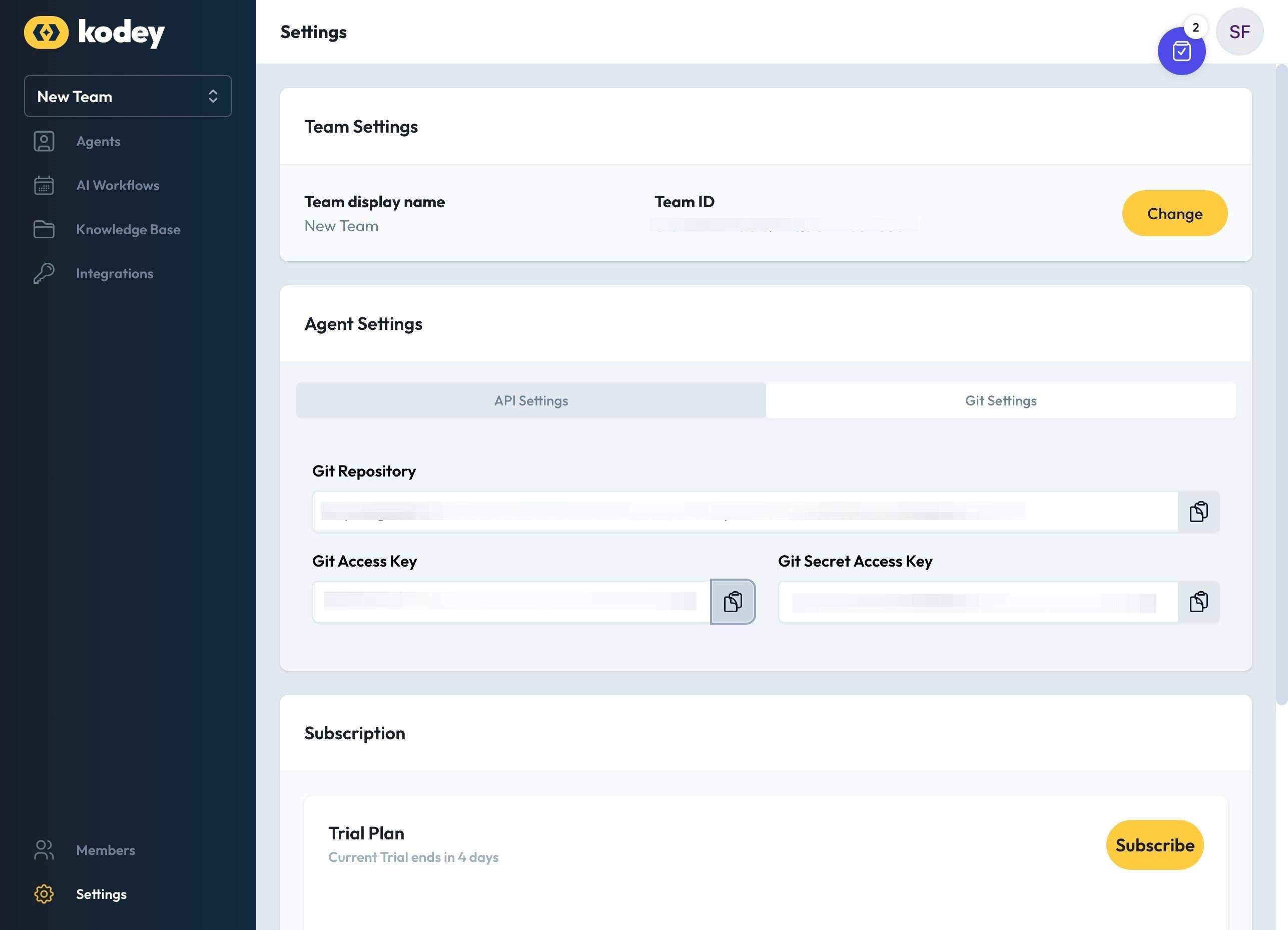Click the kodey wordmark text
This screenshot has height=930, width=1288.
click(x=122, y=33)
